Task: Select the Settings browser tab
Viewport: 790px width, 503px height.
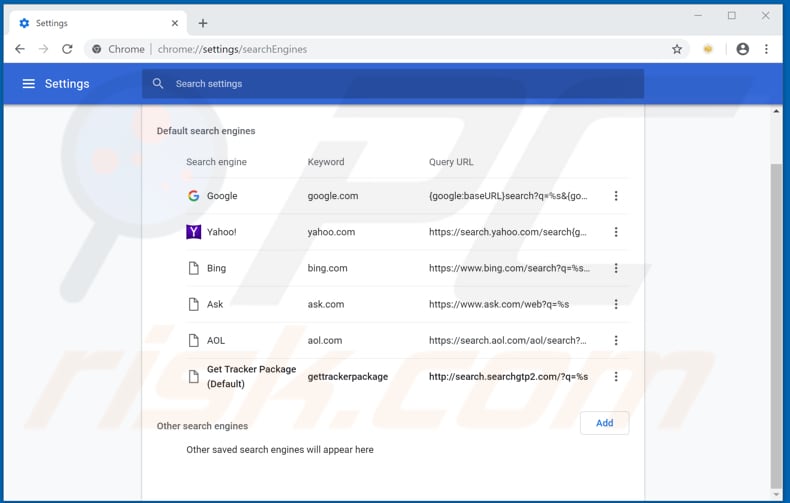Action: click(98, 23)
